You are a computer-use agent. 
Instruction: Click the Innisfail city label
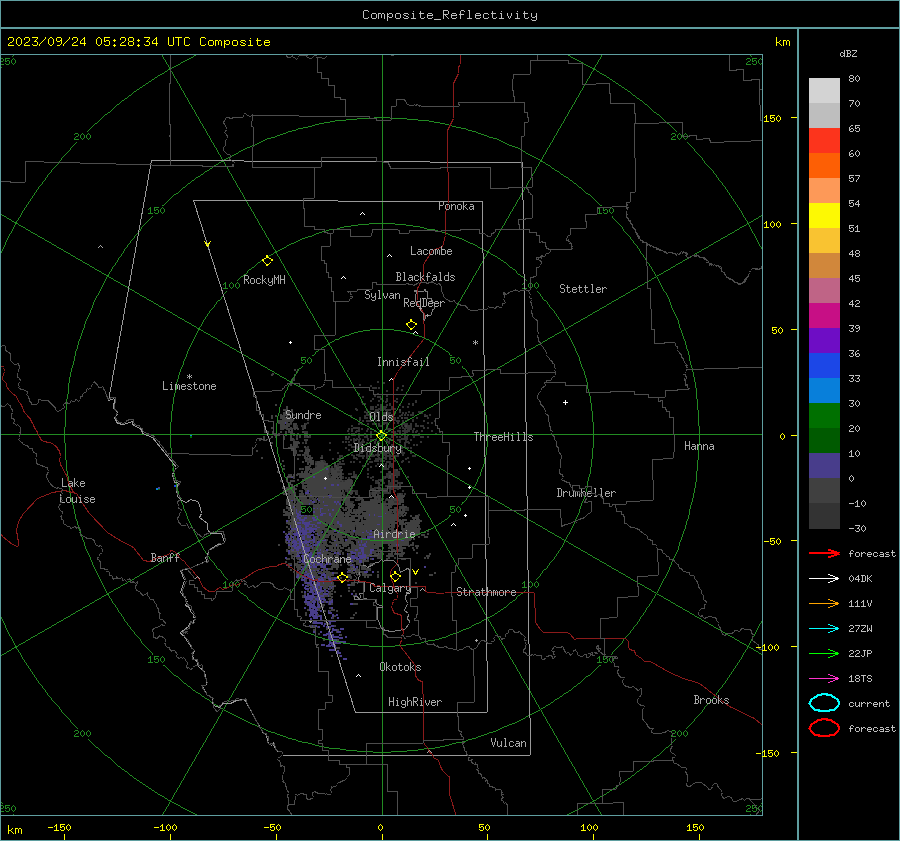pos(403,362)
